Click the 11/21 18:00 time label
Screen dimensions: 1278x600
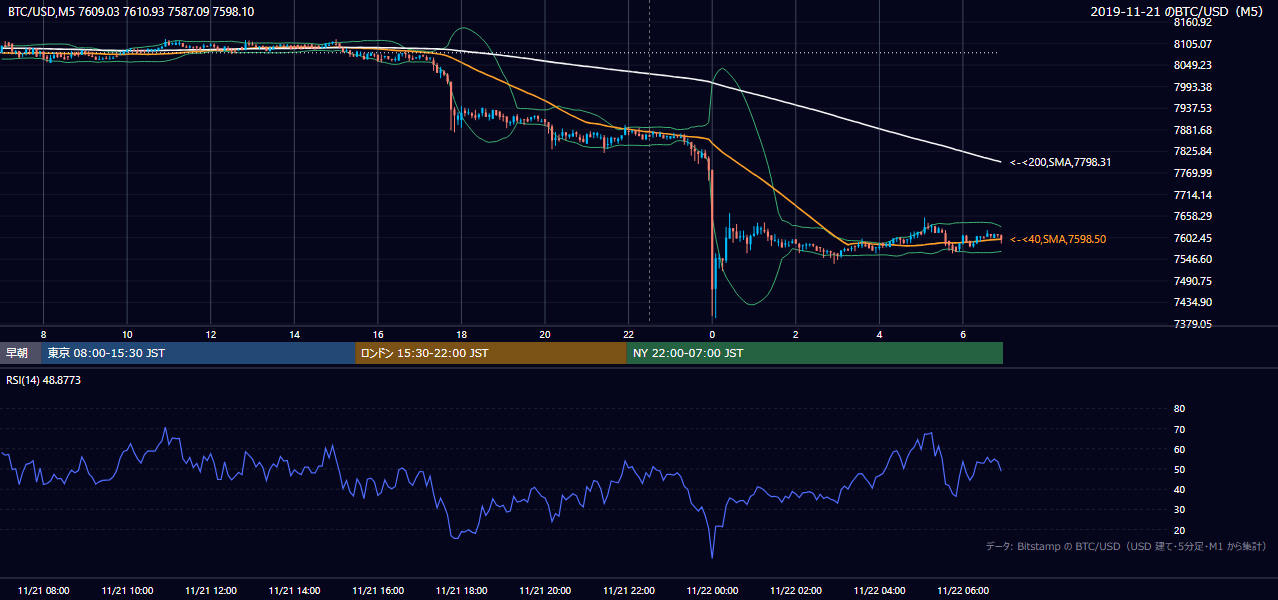462,591
